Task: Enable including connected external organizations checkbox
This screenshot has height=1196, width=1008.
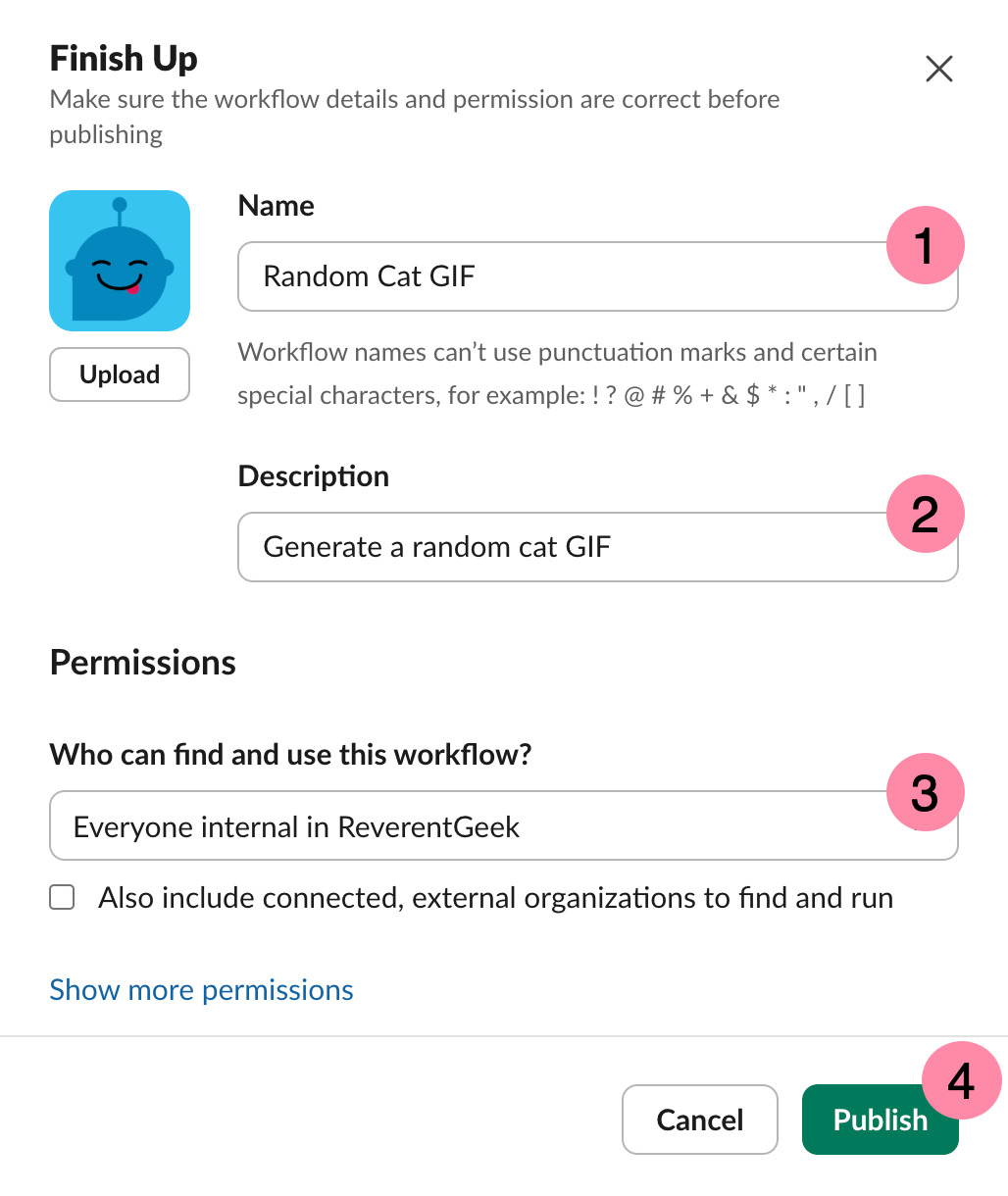Action: point(63,898)
